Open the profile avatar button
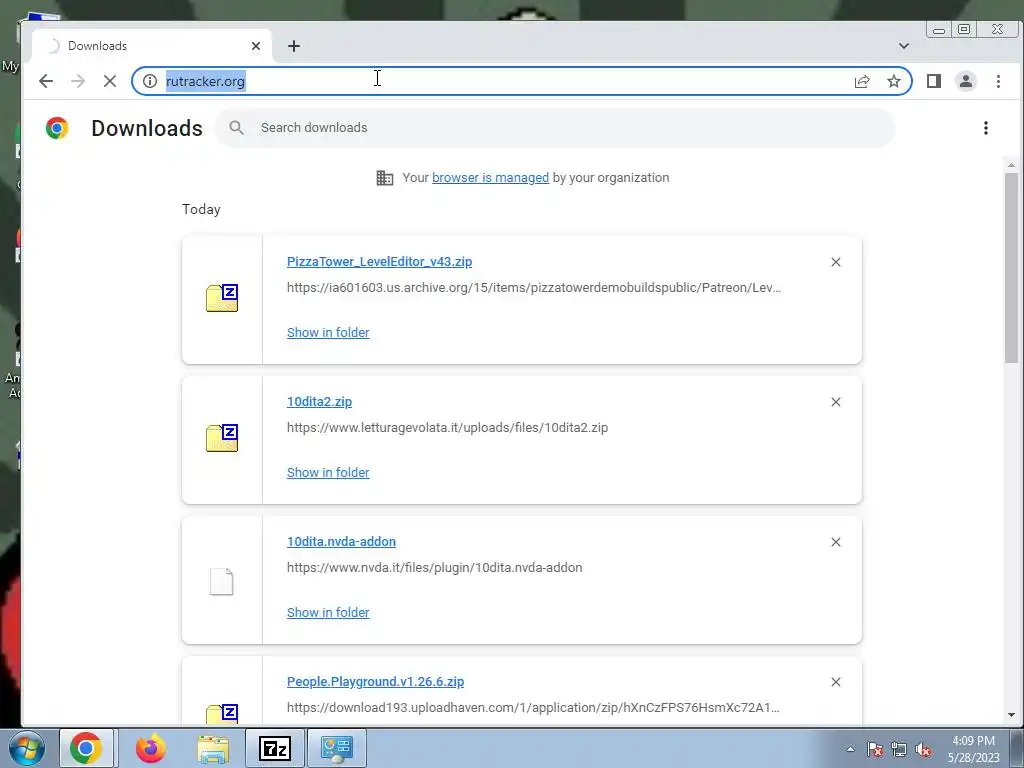Viewport: 1024px width, 768px height. [965, 81]
